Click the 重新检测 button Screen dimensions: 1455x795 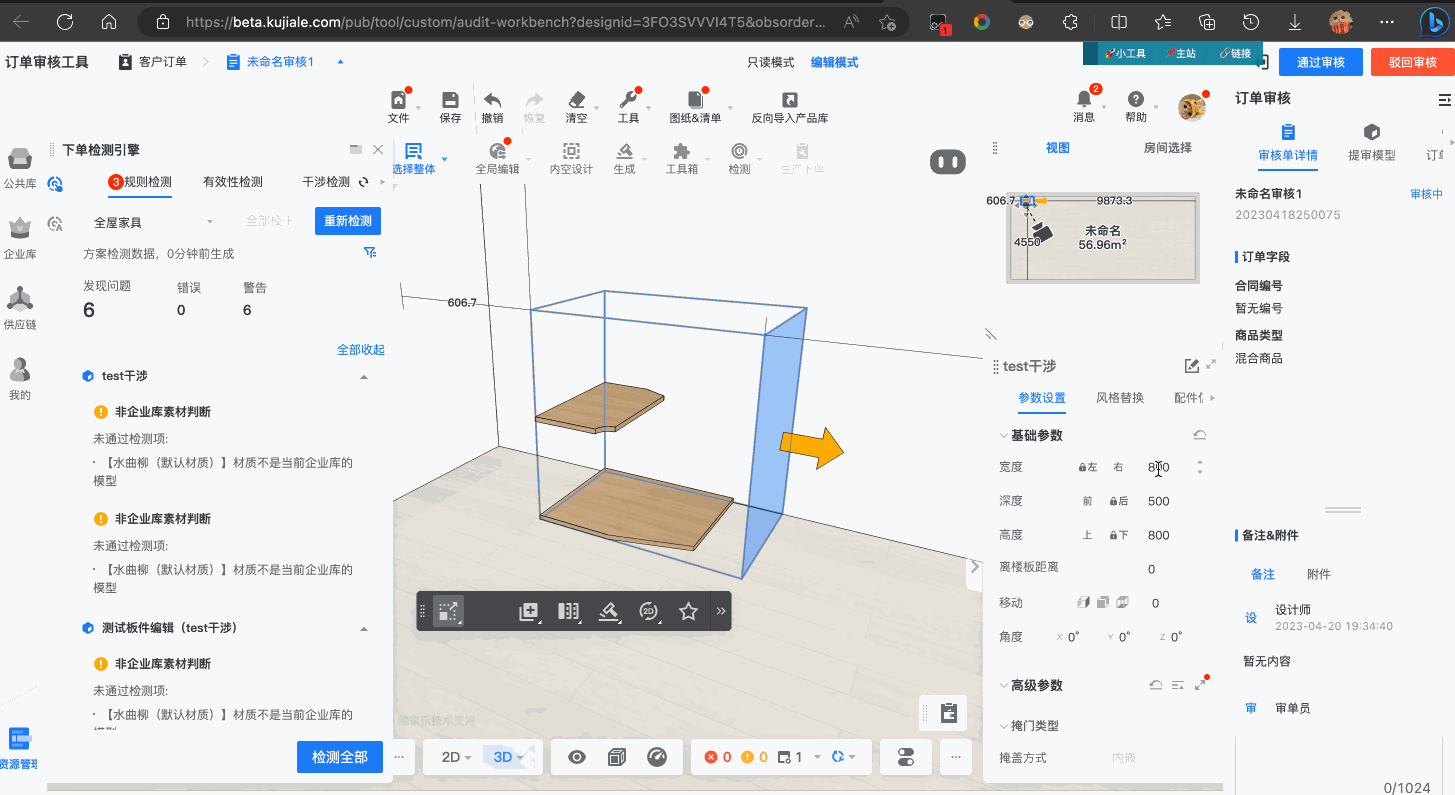coord(347,221)
